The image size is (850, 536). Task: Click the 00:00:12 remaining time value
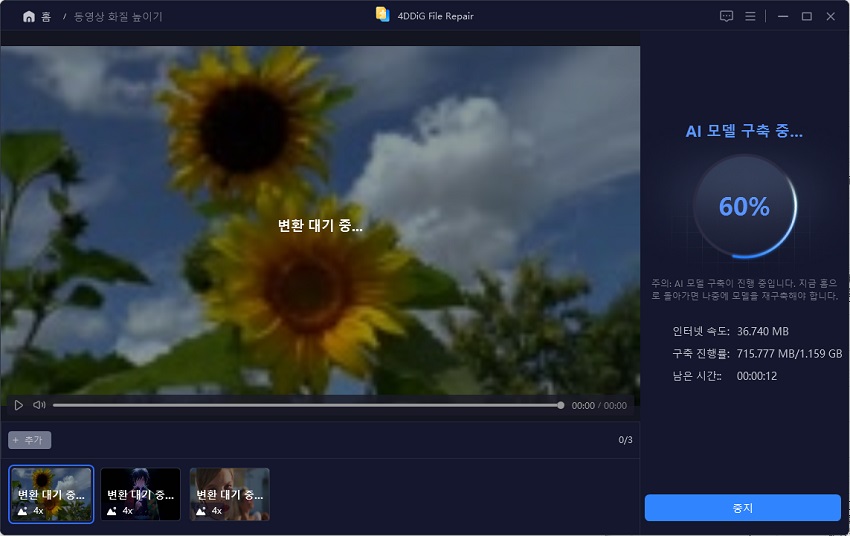coord(757,376)
